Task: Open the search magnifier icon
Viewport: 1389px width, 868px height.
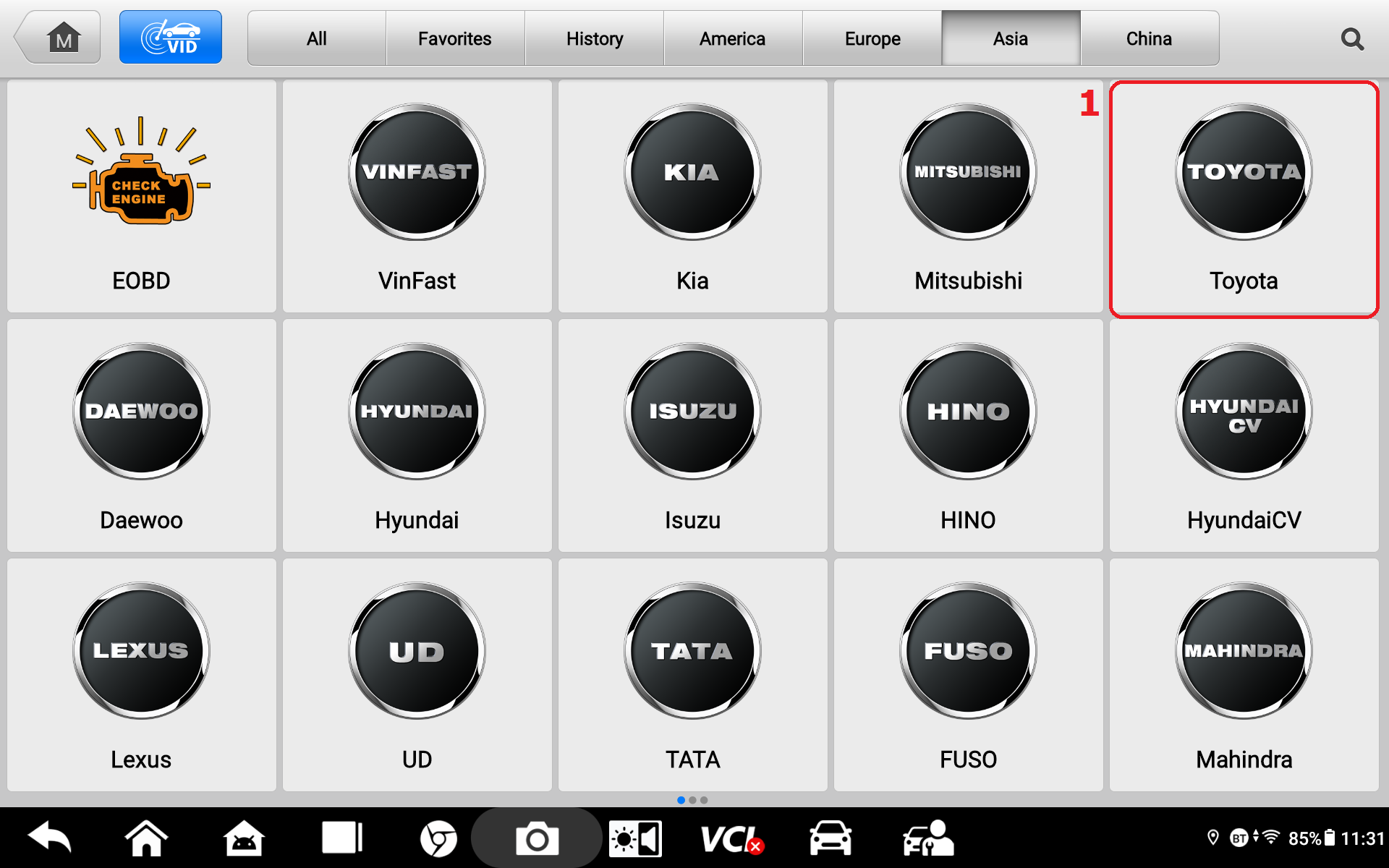Action: [x=1351, y=39]
